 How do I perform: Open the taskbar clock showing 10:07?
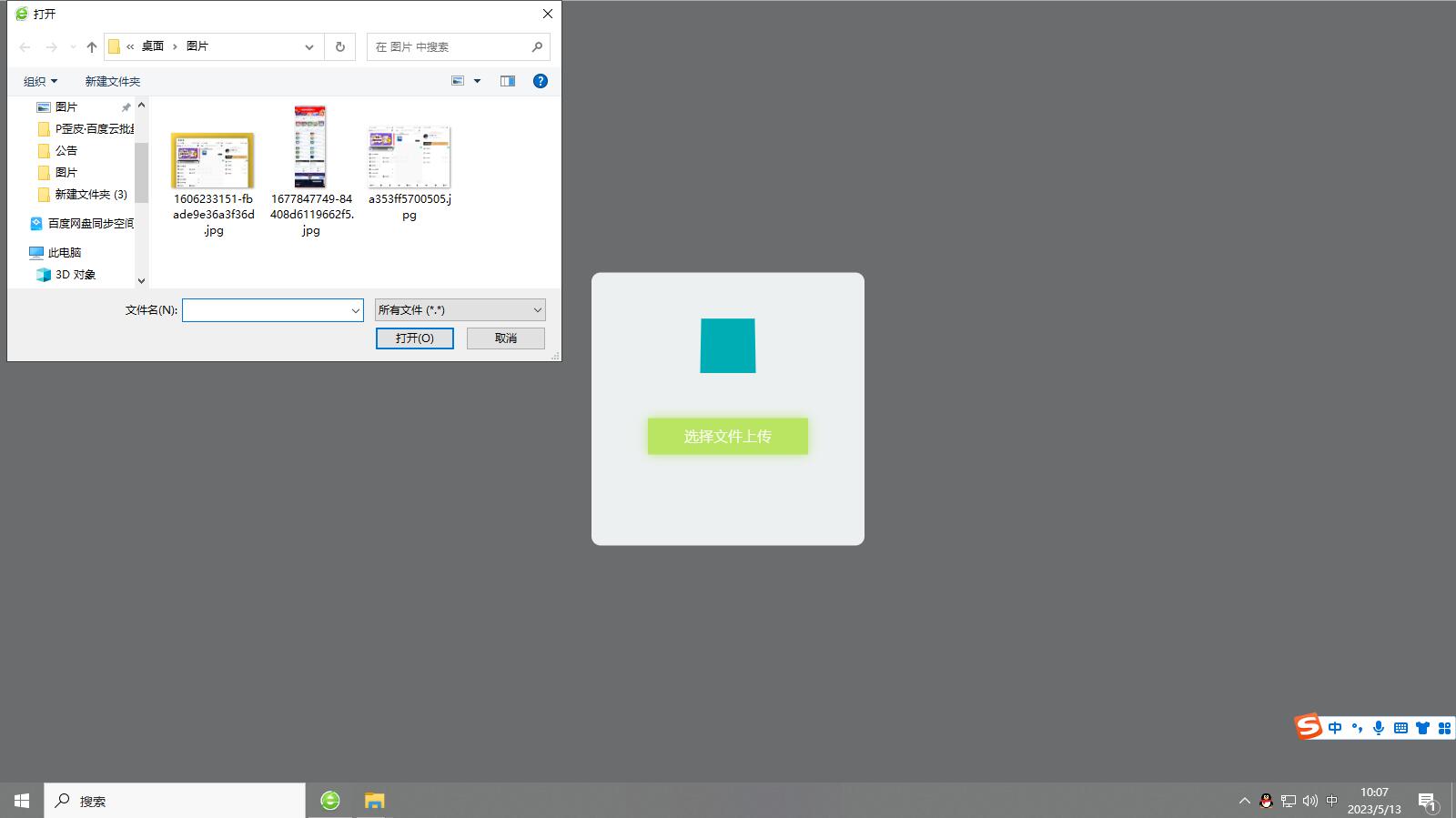coord(1374,801)
